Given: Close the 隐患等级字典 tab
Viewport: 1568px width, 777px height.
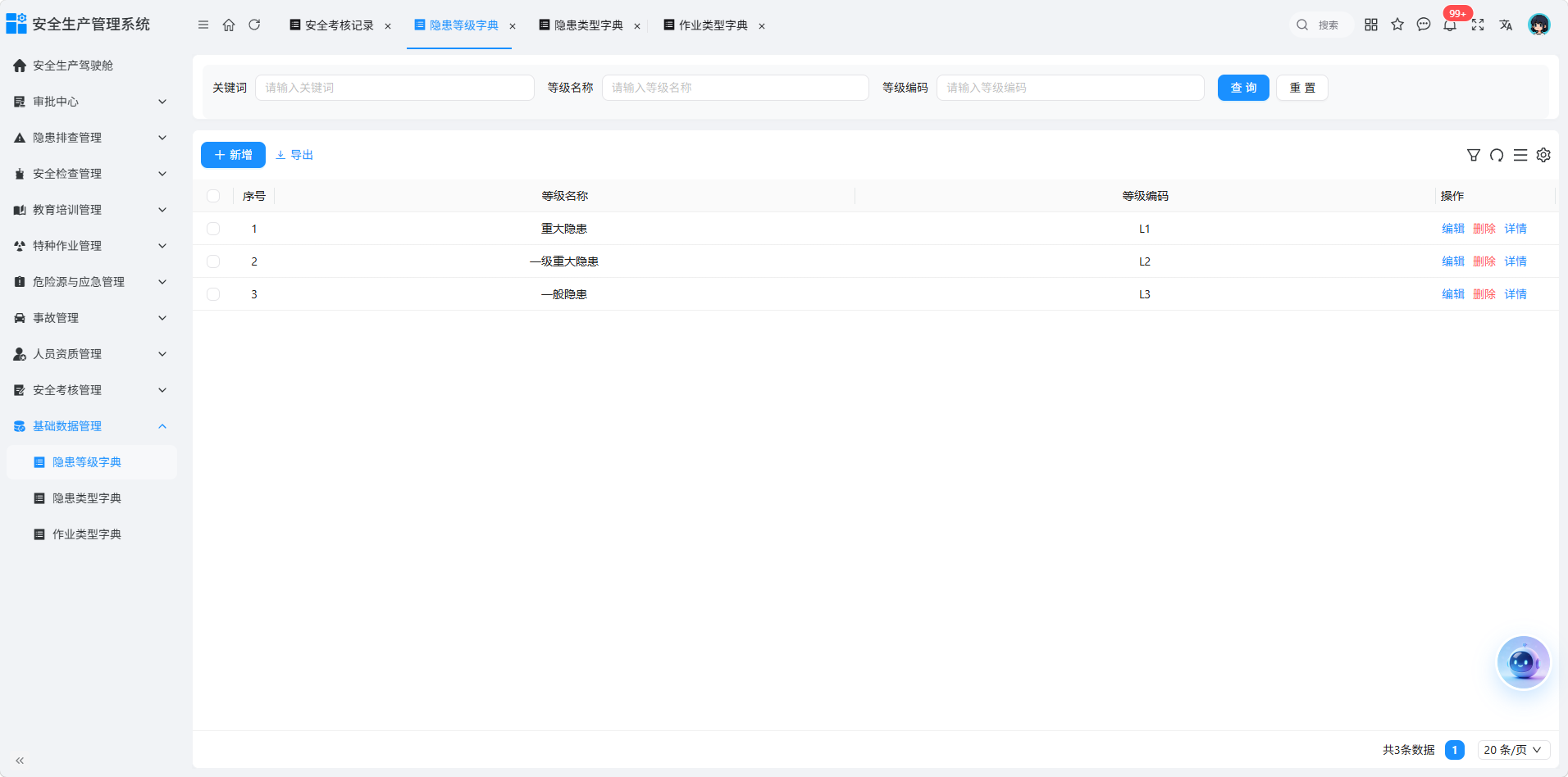Looking at the screenshot, I should [513, 26].
